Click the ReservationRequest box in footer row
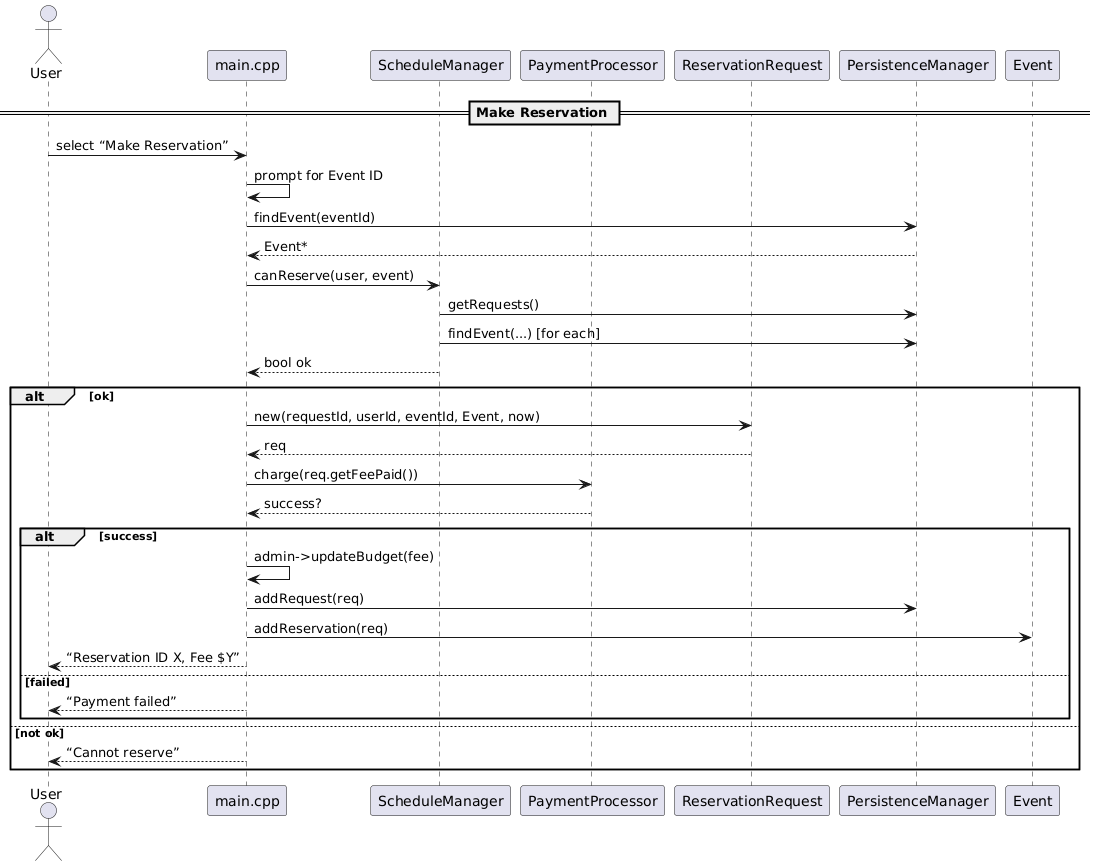Screen dimensions: 1095x866 (x=752, y=800)
